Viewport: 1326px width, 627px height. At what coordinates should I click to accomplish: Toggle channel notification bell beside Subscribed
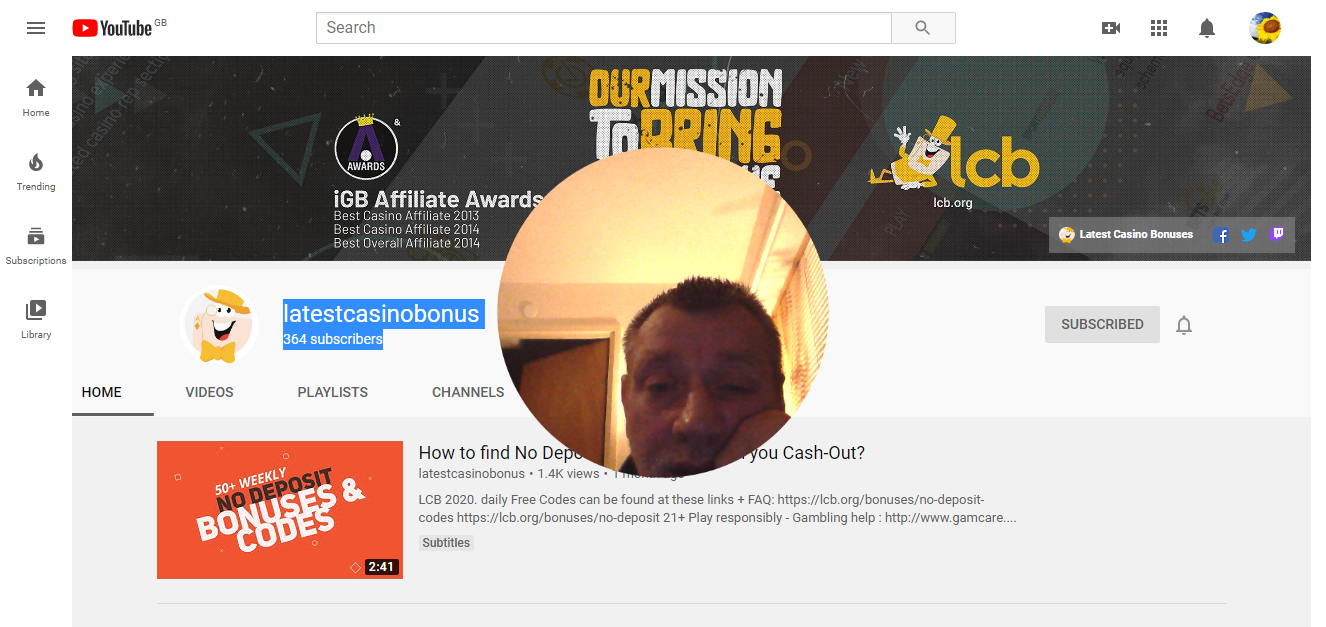point(1184,325)
